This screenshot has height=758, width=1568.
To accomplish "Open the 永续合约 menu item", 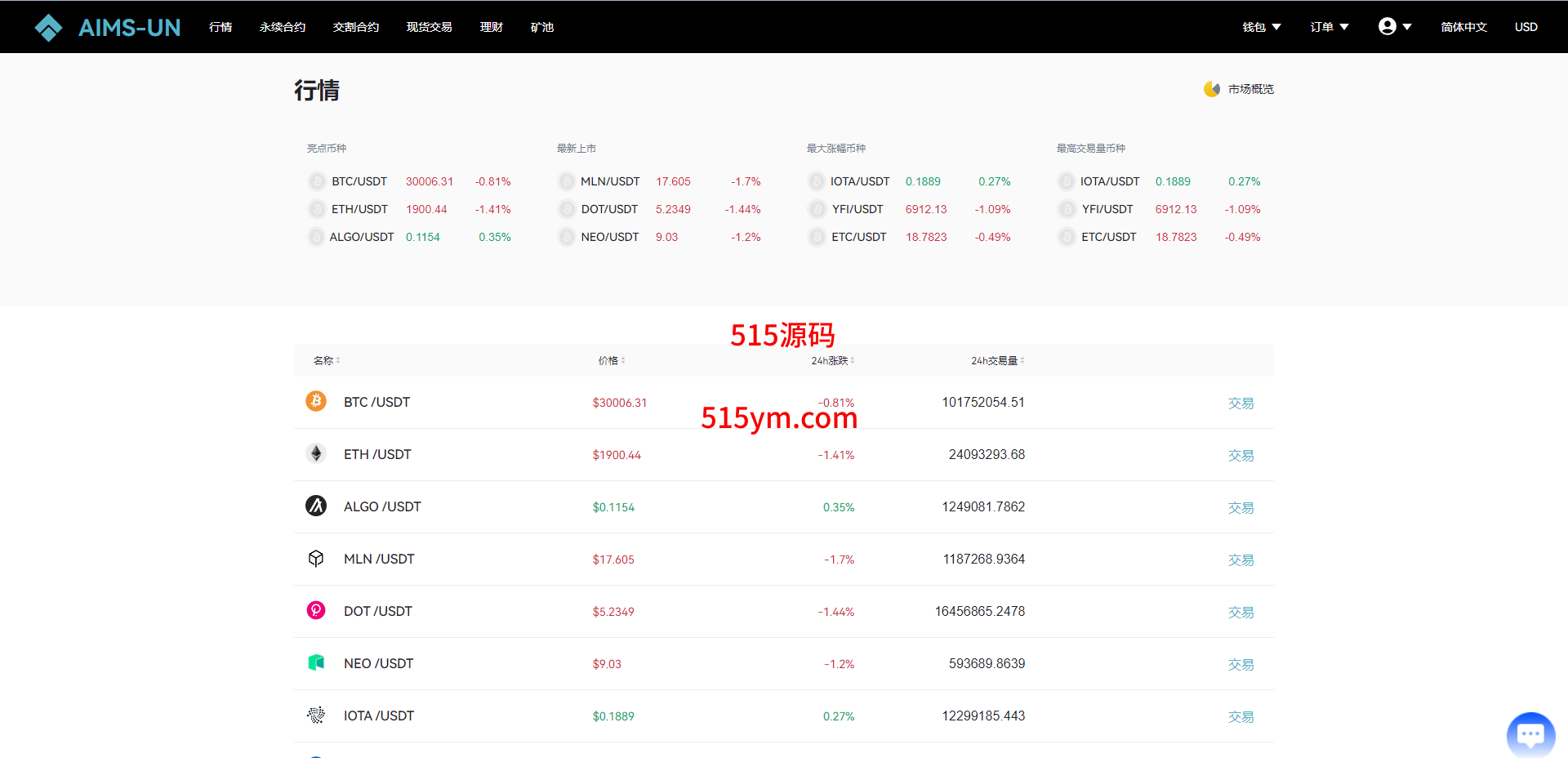I will (283, 27).
